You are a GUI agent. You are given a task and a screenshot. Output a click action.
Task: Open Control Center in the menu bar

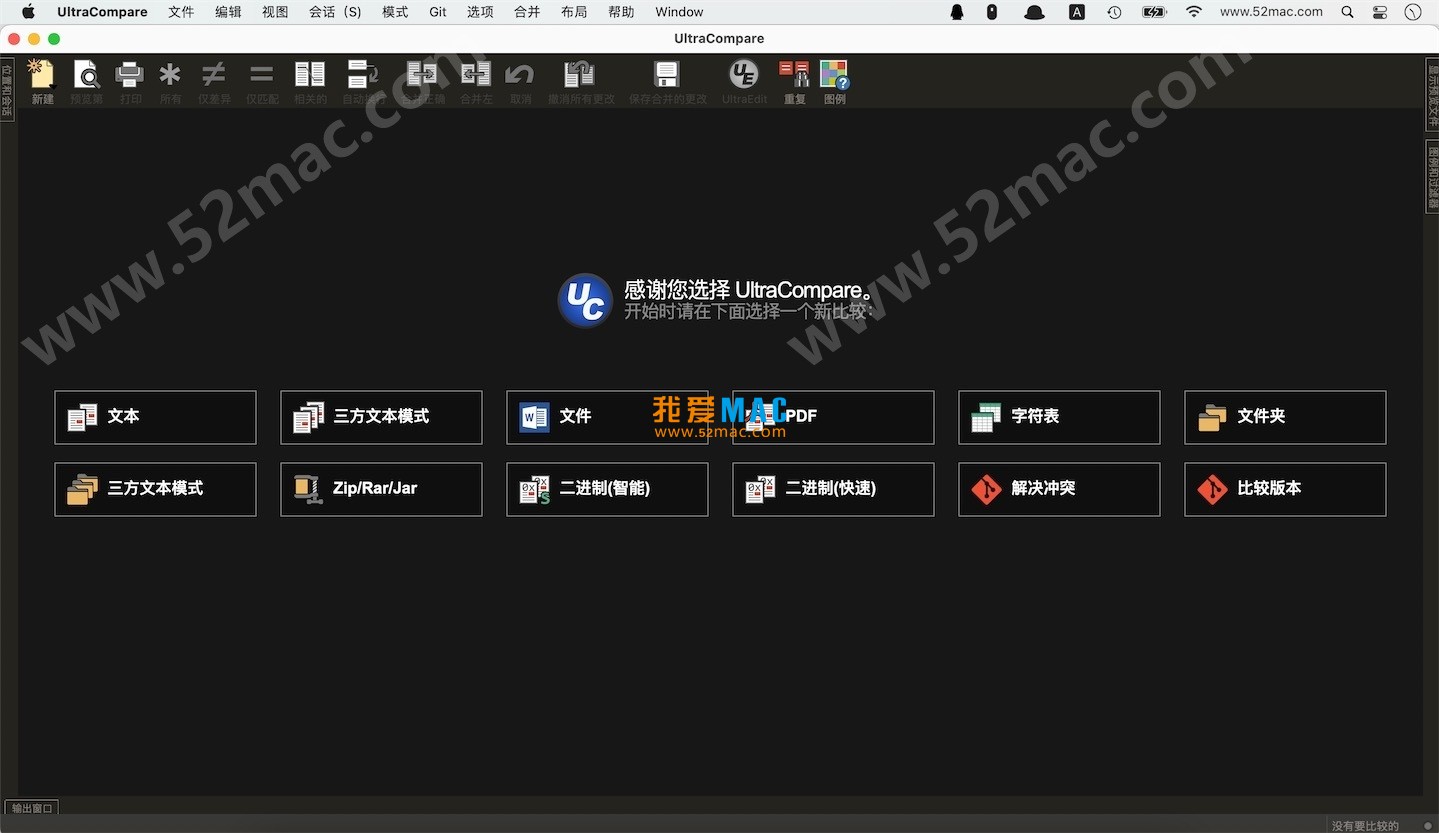(1380, 12)
